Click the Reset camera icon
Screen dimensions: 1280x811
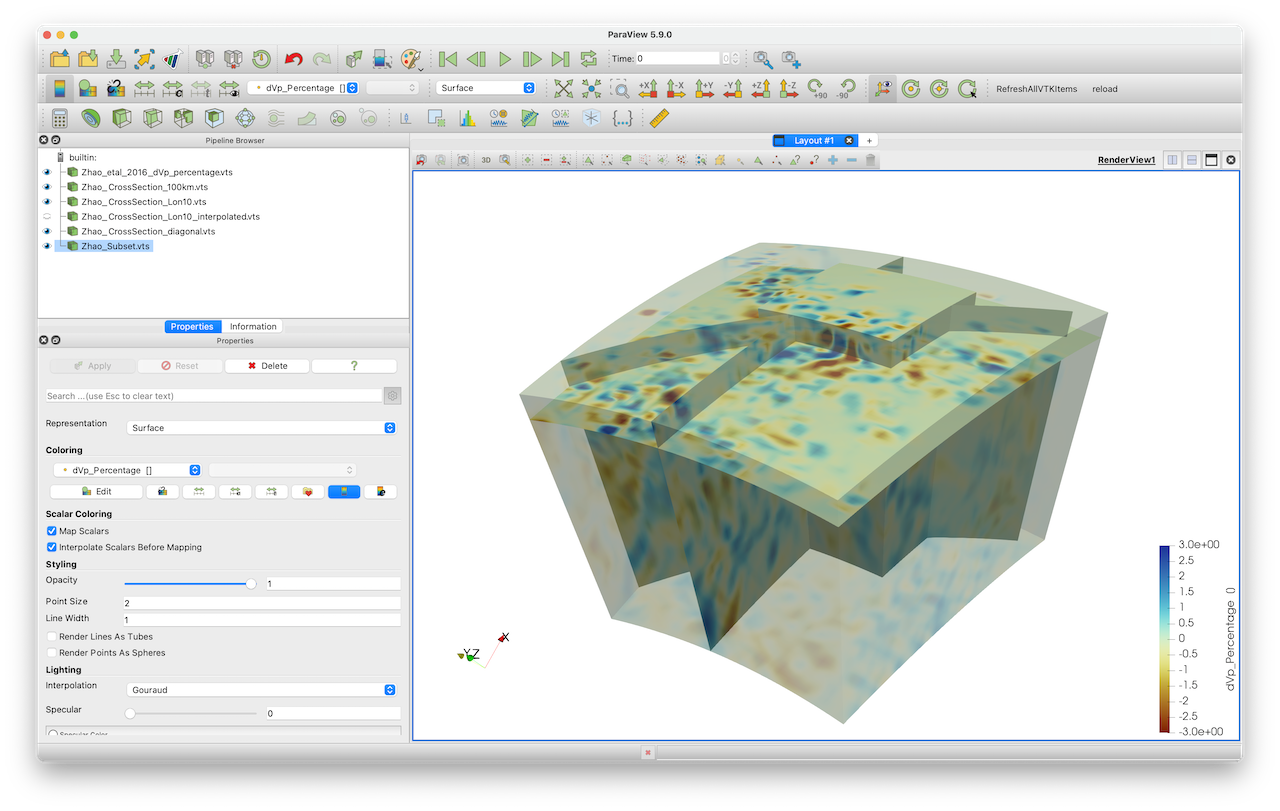pyautogui.click(x=564, y=88)
